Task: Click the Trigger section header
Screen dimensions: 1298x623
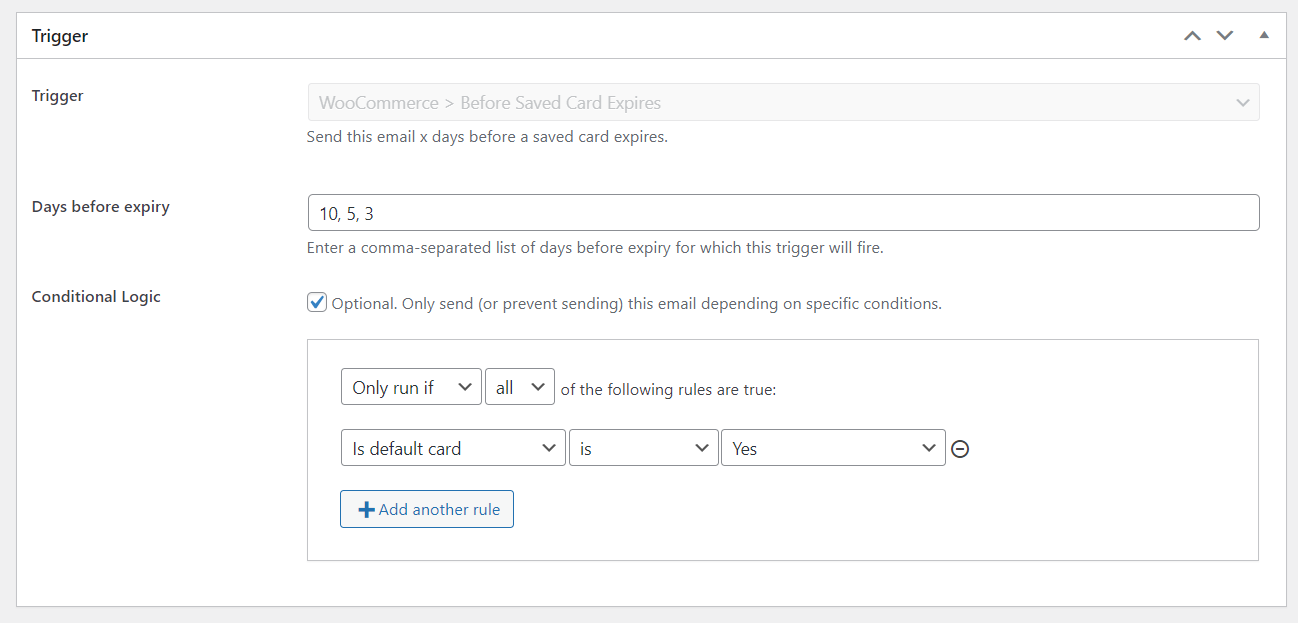Action: [60, 35]
